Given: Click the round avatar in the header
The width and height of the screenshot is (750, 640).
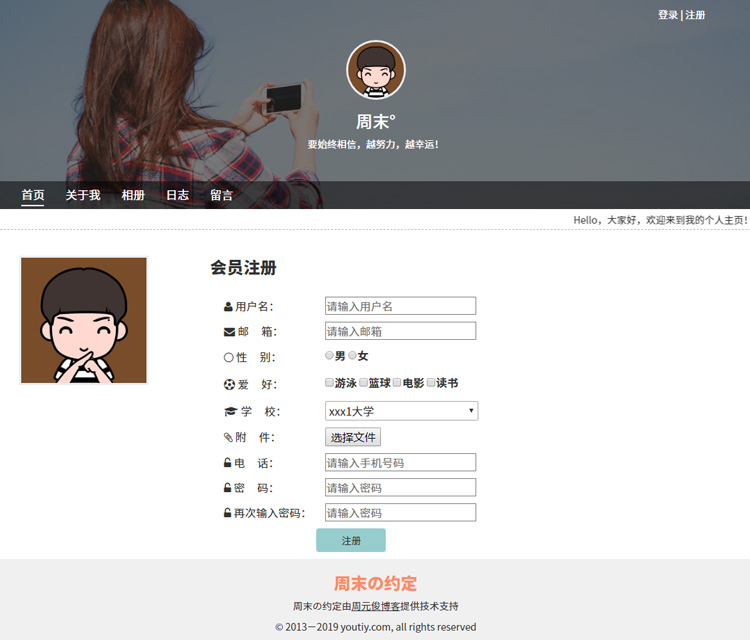Looking at the screenshot, I should point(376,70).
